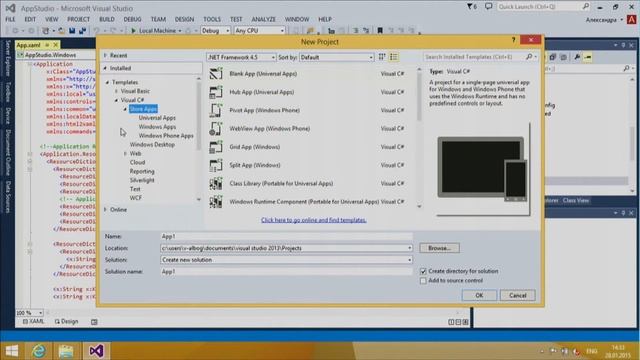Viewport: 640px width, 360px height.
Task: Open the feedback speech bubble icon
Action: point(488,7)
